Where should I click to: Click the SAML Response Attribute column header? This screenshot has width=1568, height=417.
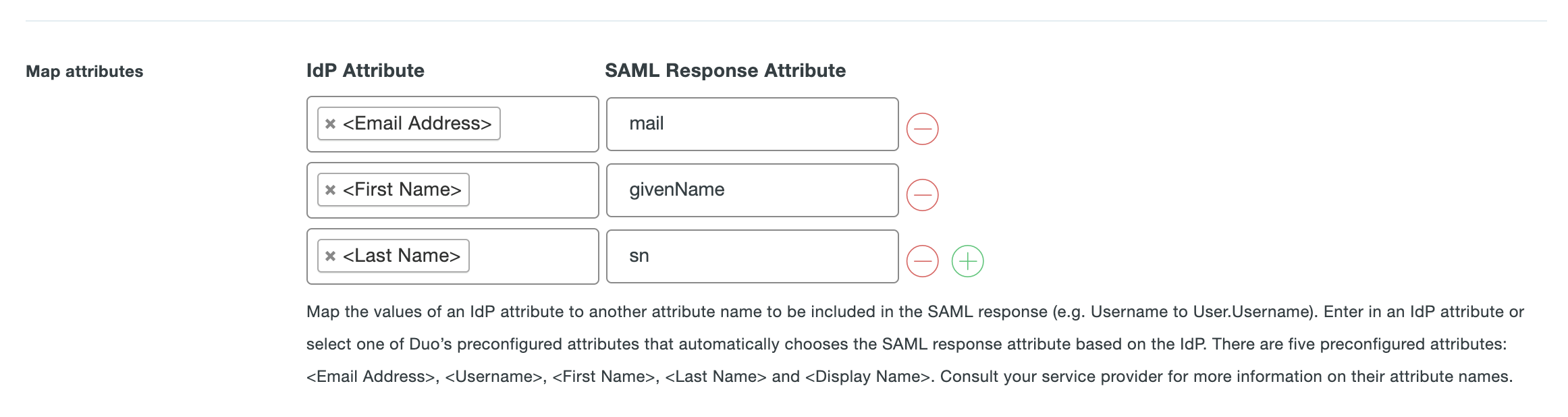[x=725, y=71]
